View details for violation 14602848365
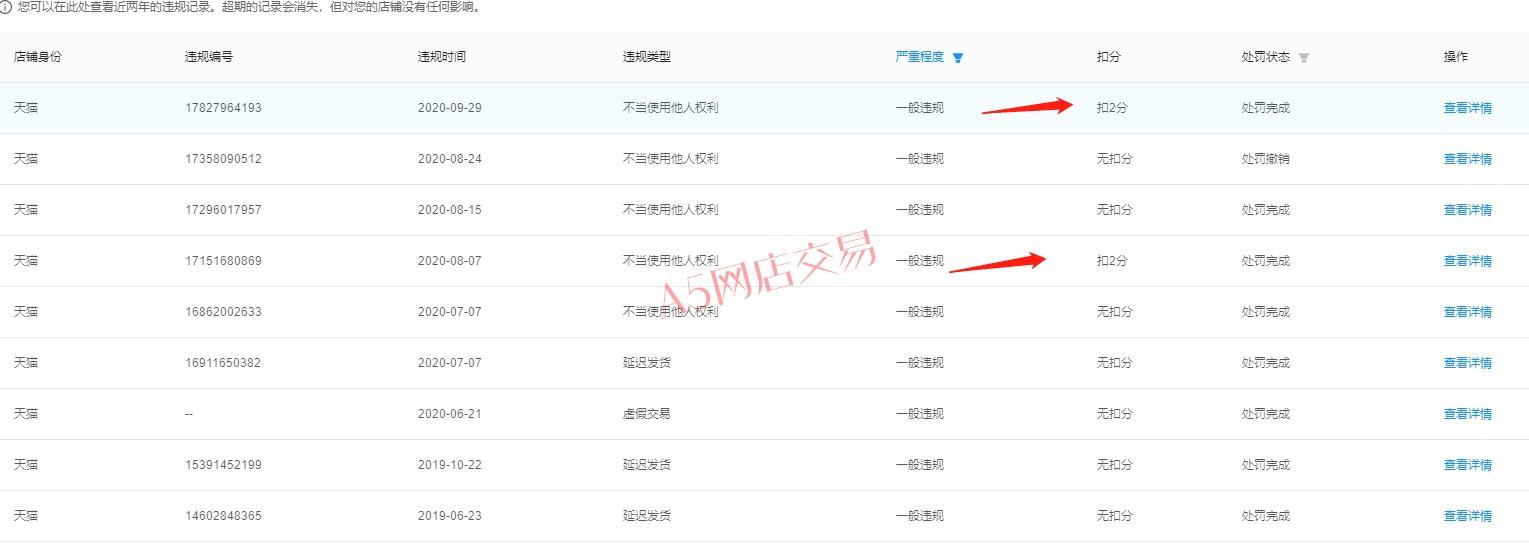 (x=1467, y=516)
